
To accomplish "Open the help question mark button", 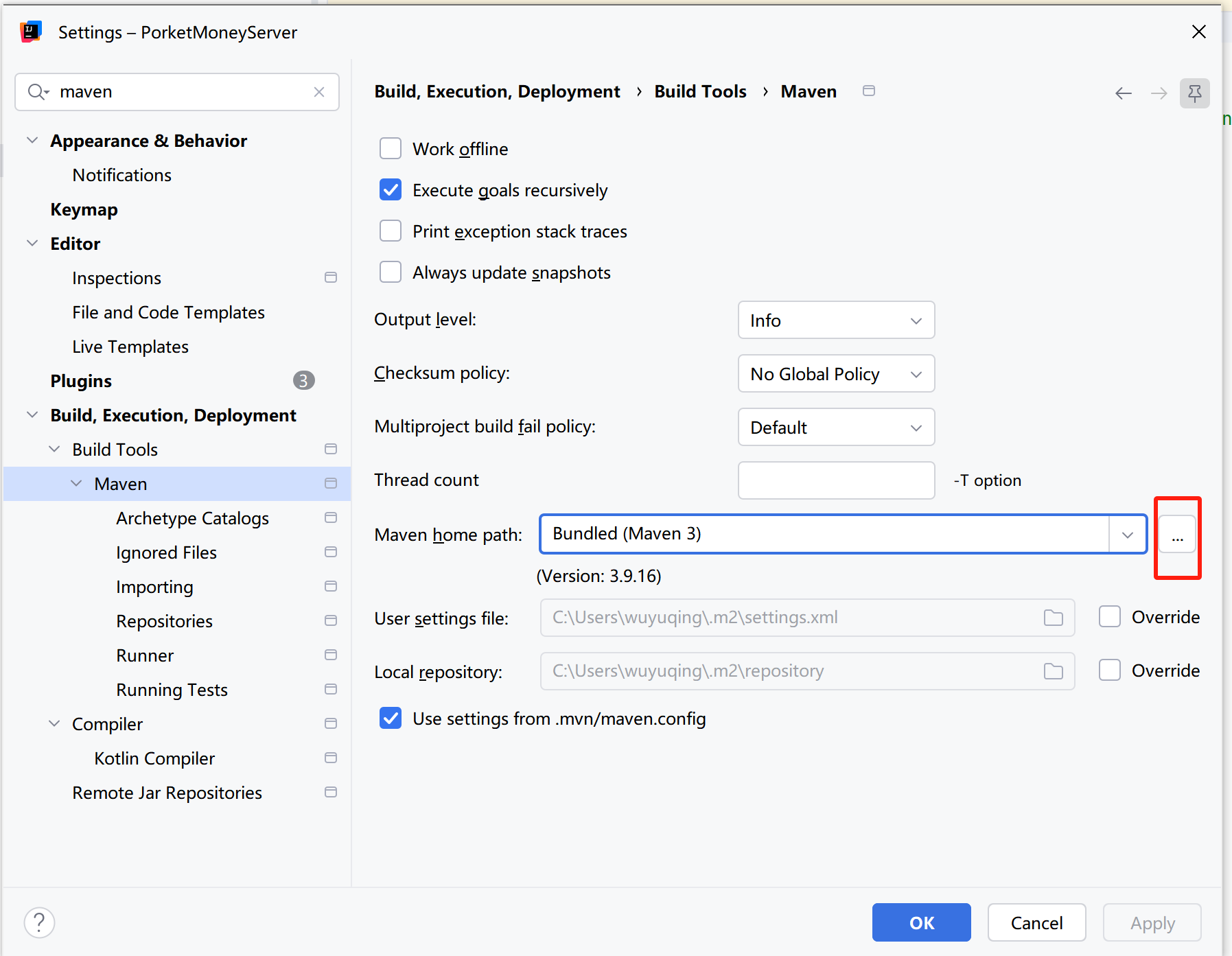I will pos(39,923).
